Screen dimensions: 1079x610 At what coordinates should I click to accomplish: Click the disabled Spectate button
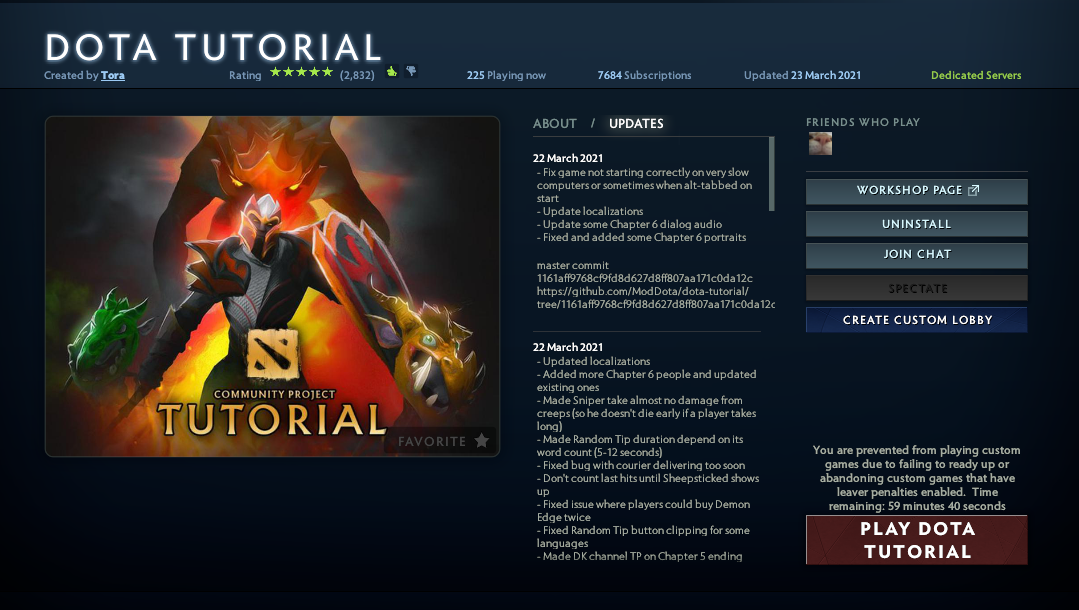click(x=917, y=288)
